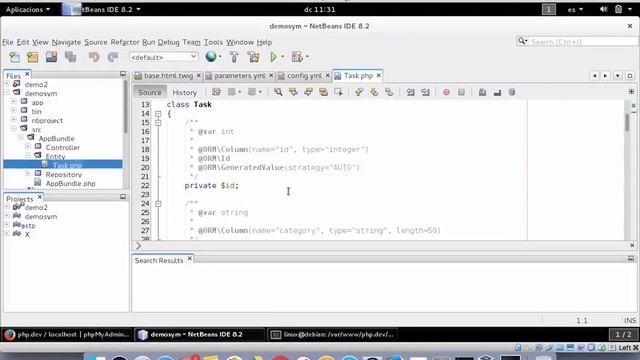The width and height of the screenshot is (640, 360).
Task: Click the Save All toolbar icon
Action: [x=71, y=57]
